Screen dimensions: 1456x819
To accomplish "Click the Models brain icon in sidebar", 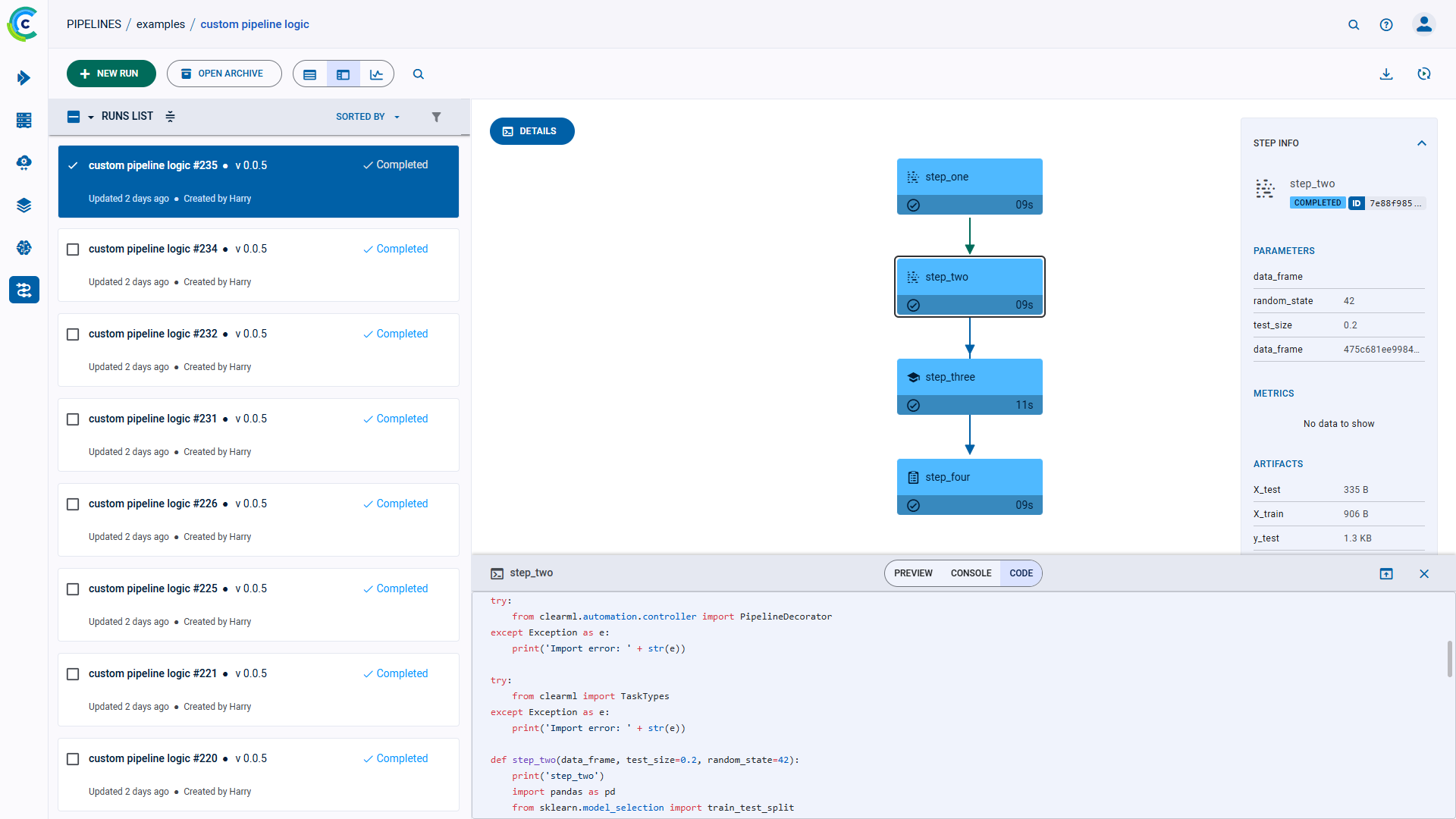I will tap(24, 248).
